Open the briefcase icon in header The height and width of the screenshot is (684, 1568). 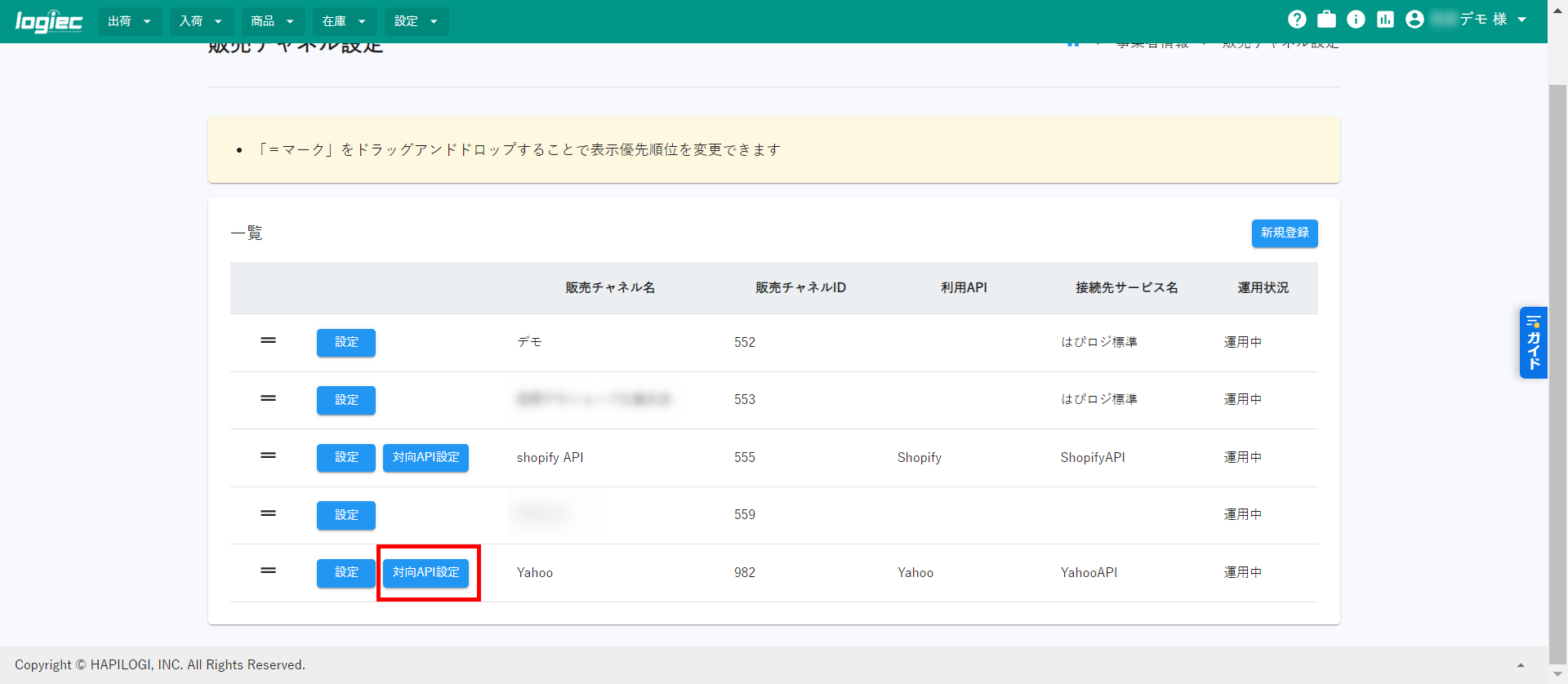tap(1326, 20)
